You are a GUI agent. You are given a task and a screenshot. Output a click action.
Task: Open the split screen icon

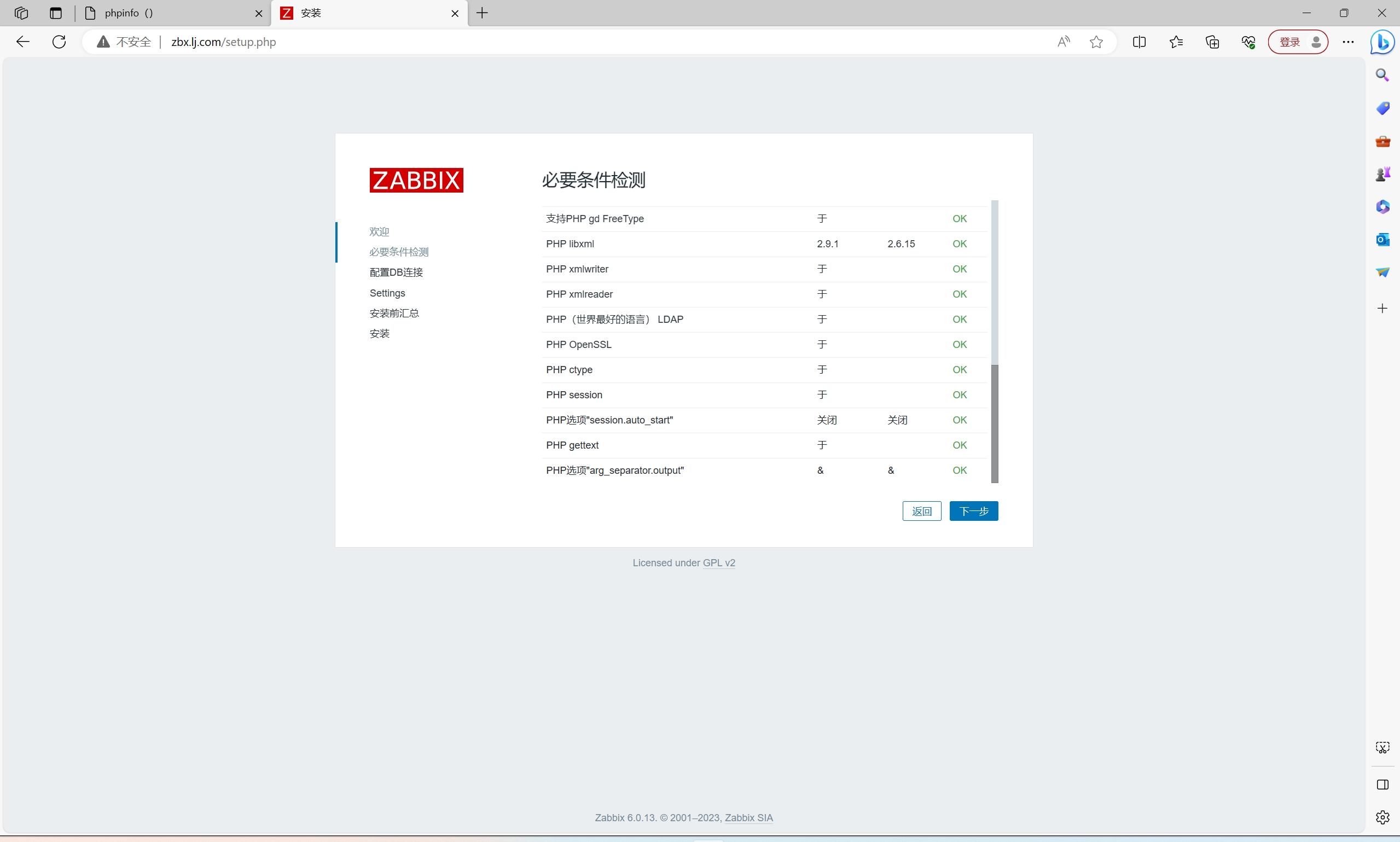click(x=1139, y=42)
